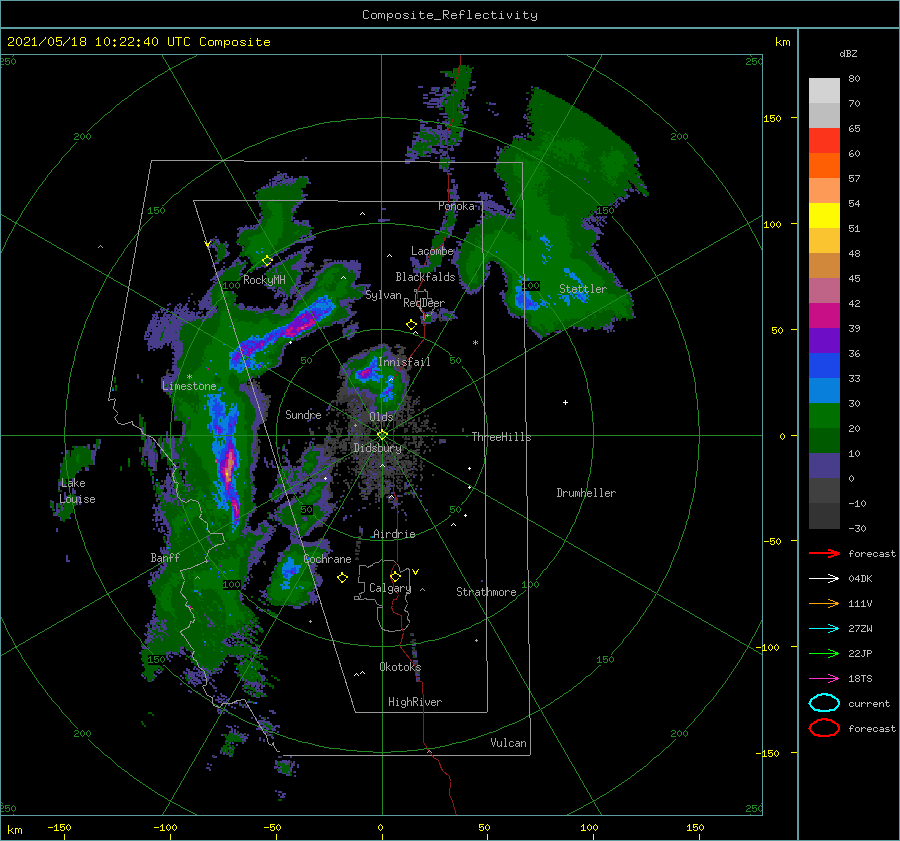Click the km unit label at bottom left
Image resolution: width=900 pixels, height=841 pixels.
tap(14, 830)
